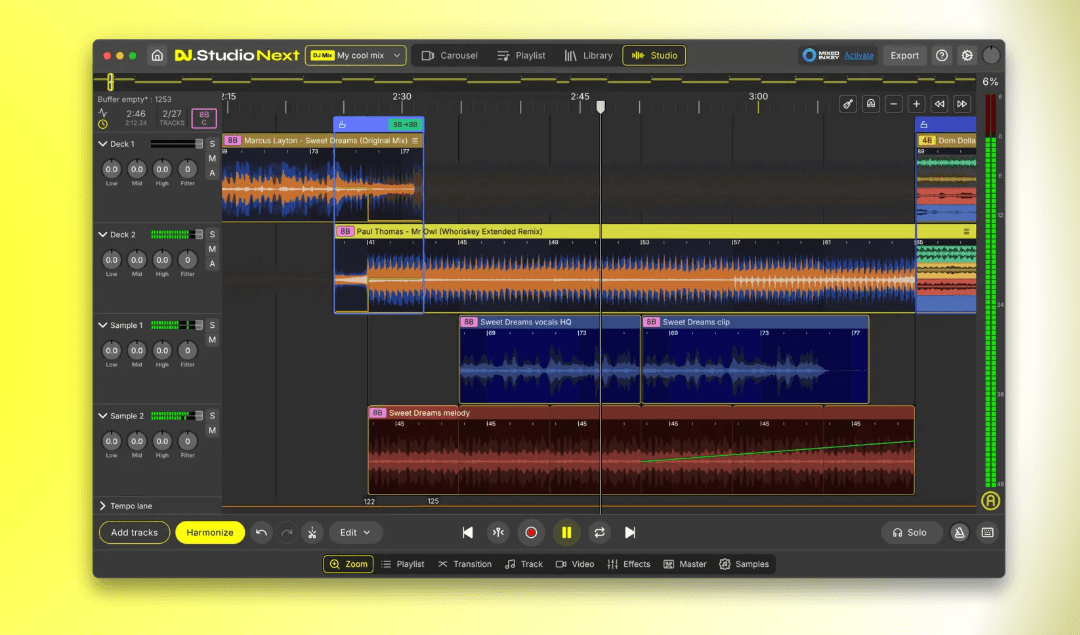The height and width of the screenshot is (635, 1080).
Task: Click the scissors cut tool icon
Action: point(312,533)
